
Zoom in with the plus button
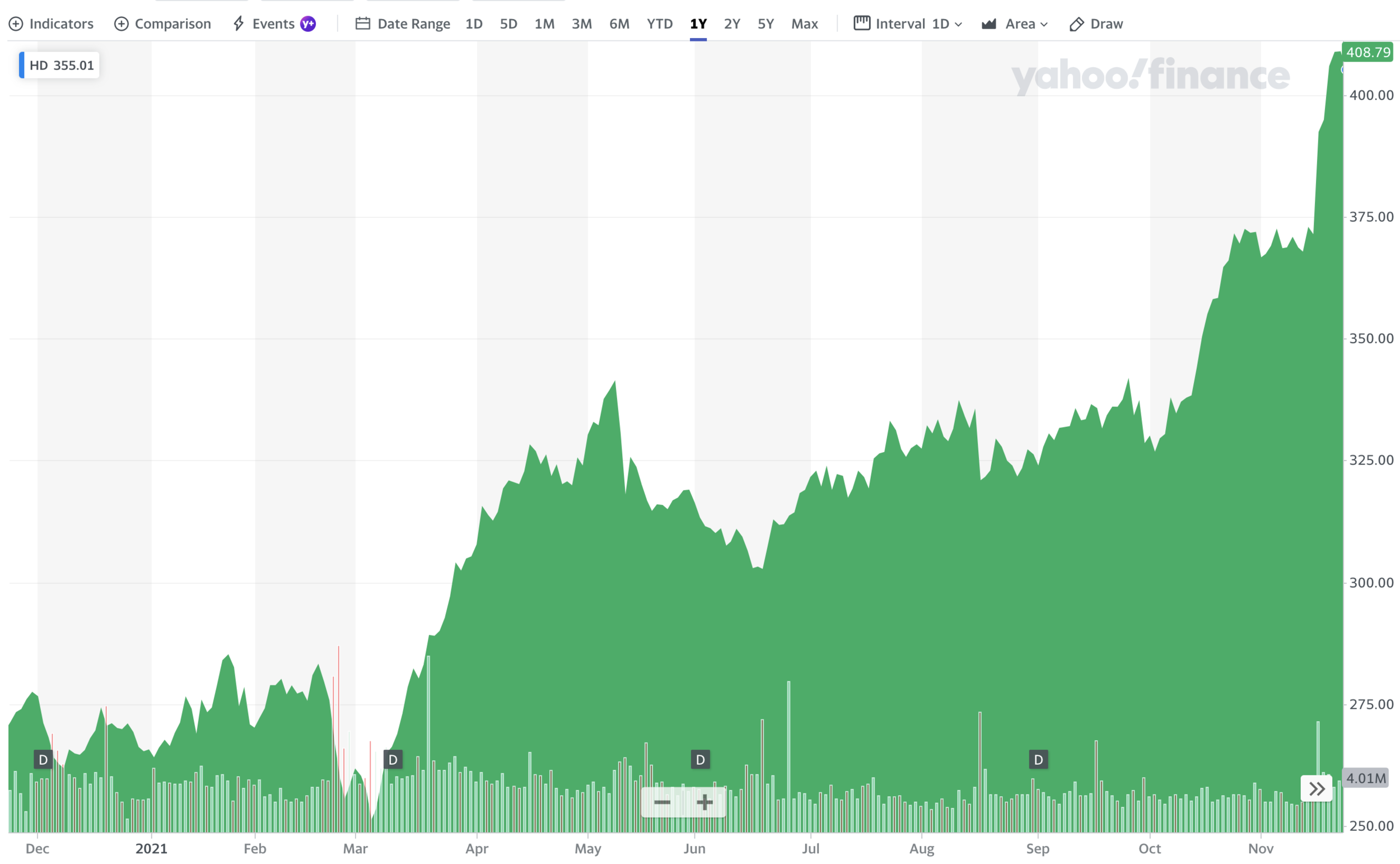(704, 802)
